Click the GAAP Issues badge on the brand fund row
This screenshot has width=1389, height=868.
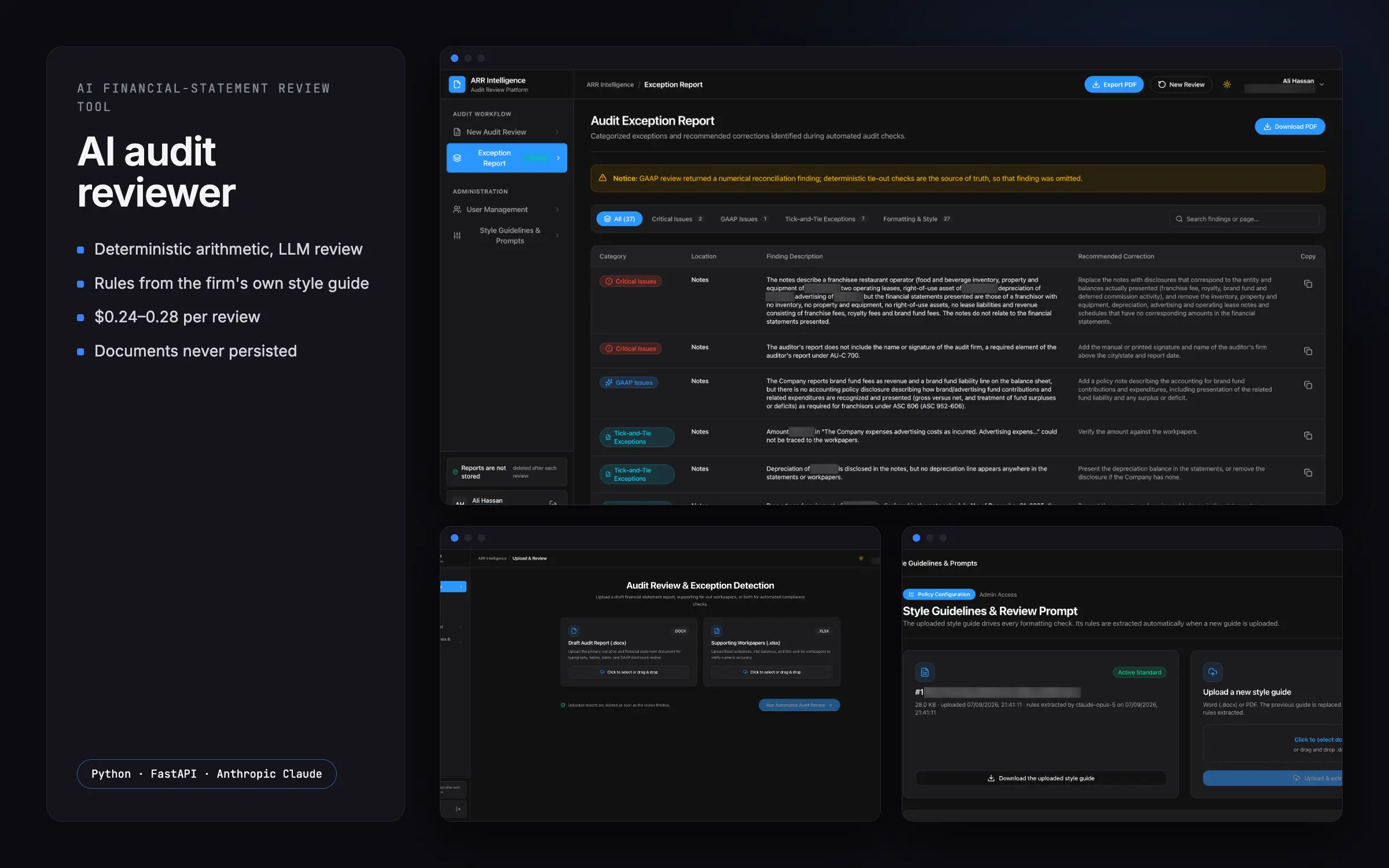(629, 382)
